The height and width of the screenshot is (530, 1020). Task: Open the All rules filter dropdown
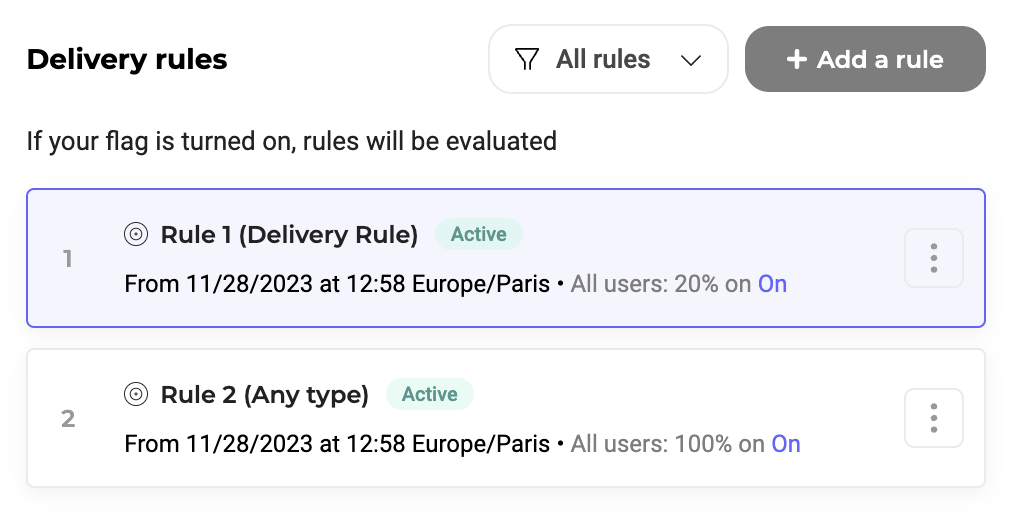point(607,60)
